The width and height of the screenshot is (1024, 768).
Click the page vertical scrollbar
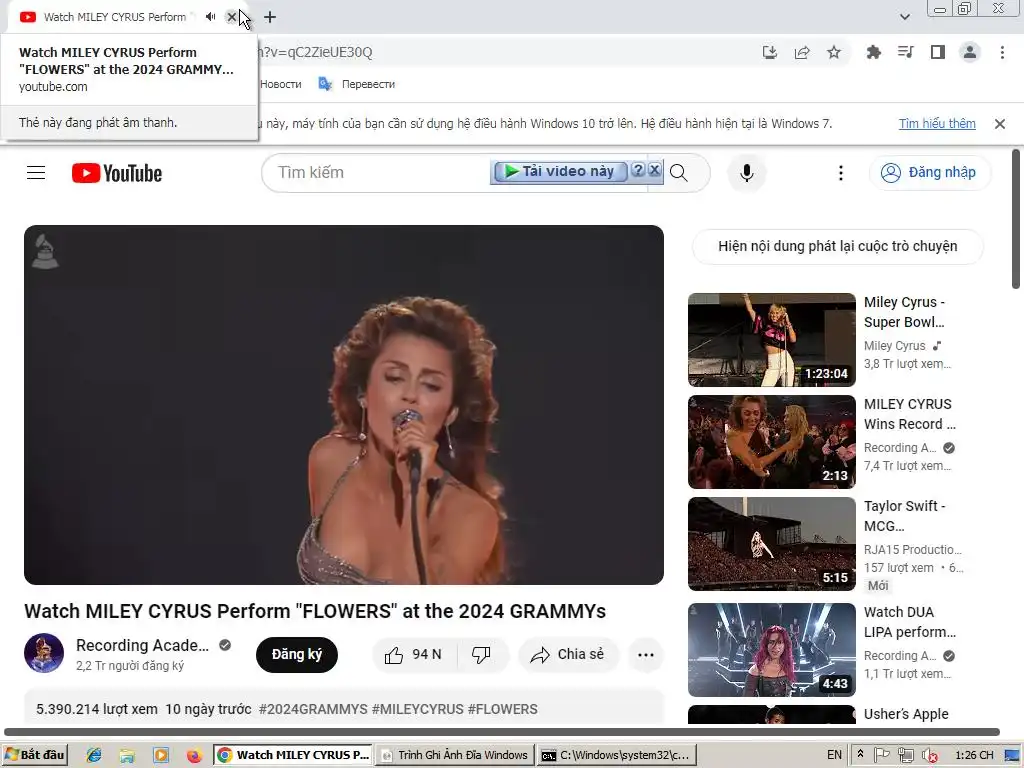[1016, 219]
